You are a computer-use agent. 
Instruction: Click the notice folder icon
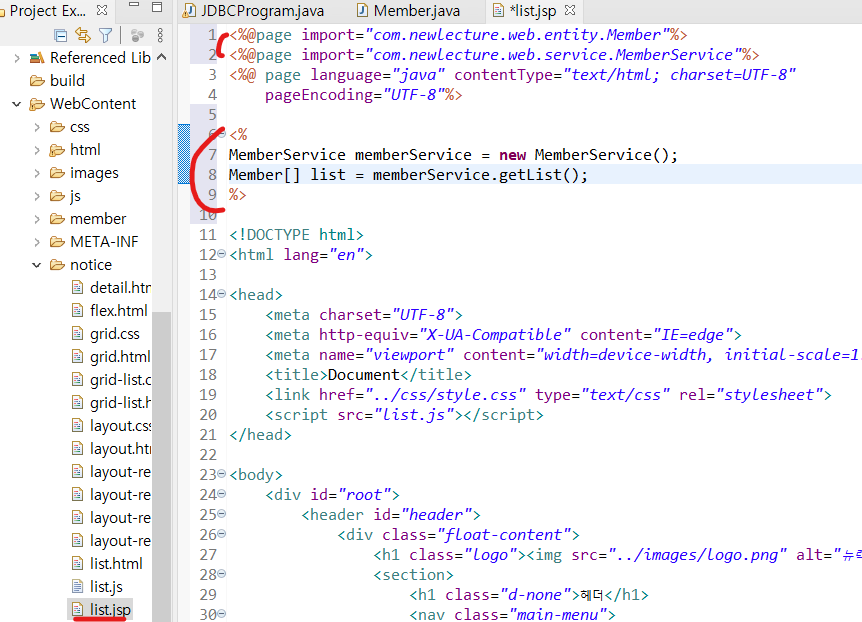pos(57,265)
